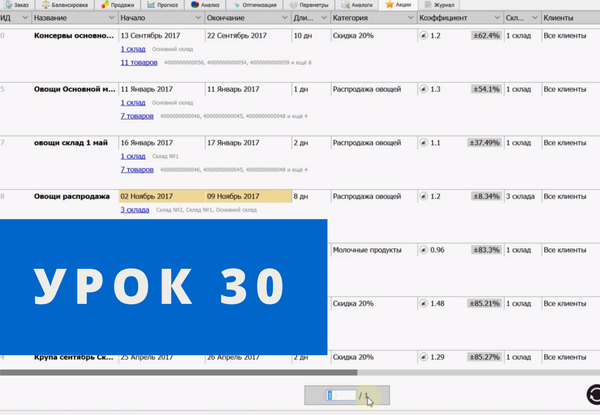600x415 pixels.
Task: Open the Окончание column filter dropdown
Action: [x=285, y=18]
